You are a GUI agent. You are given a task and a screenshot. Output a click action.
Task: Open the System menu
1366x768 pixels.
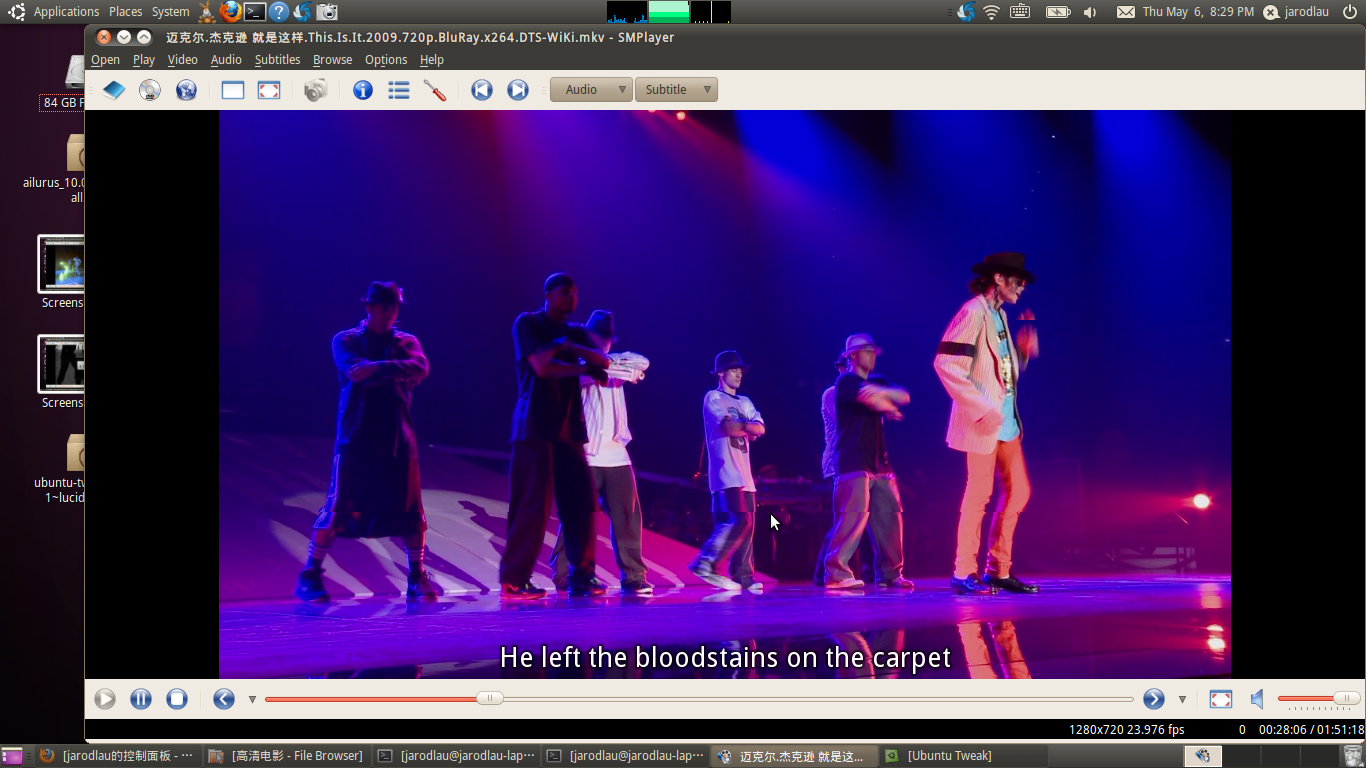(x=171, y=12)
